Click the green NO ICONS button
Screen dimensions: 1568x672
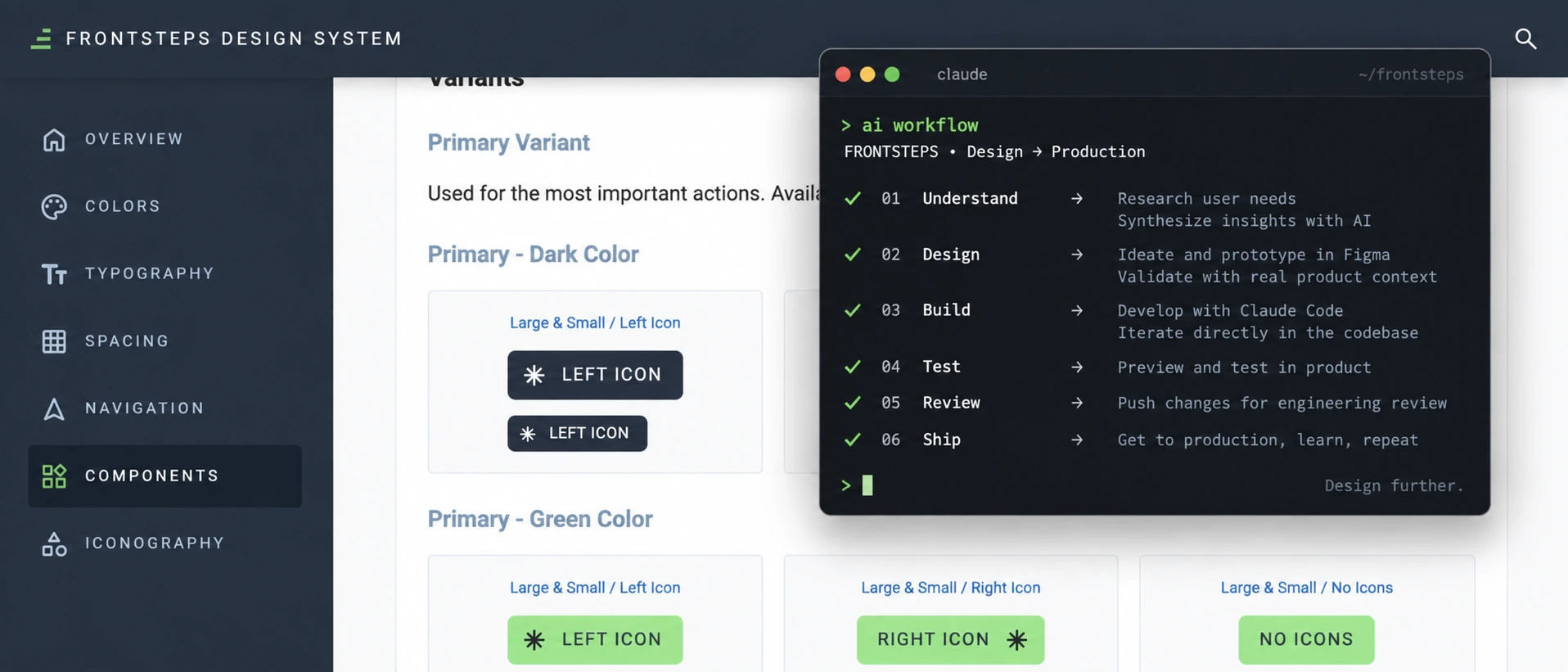[x=1306, y=639]
